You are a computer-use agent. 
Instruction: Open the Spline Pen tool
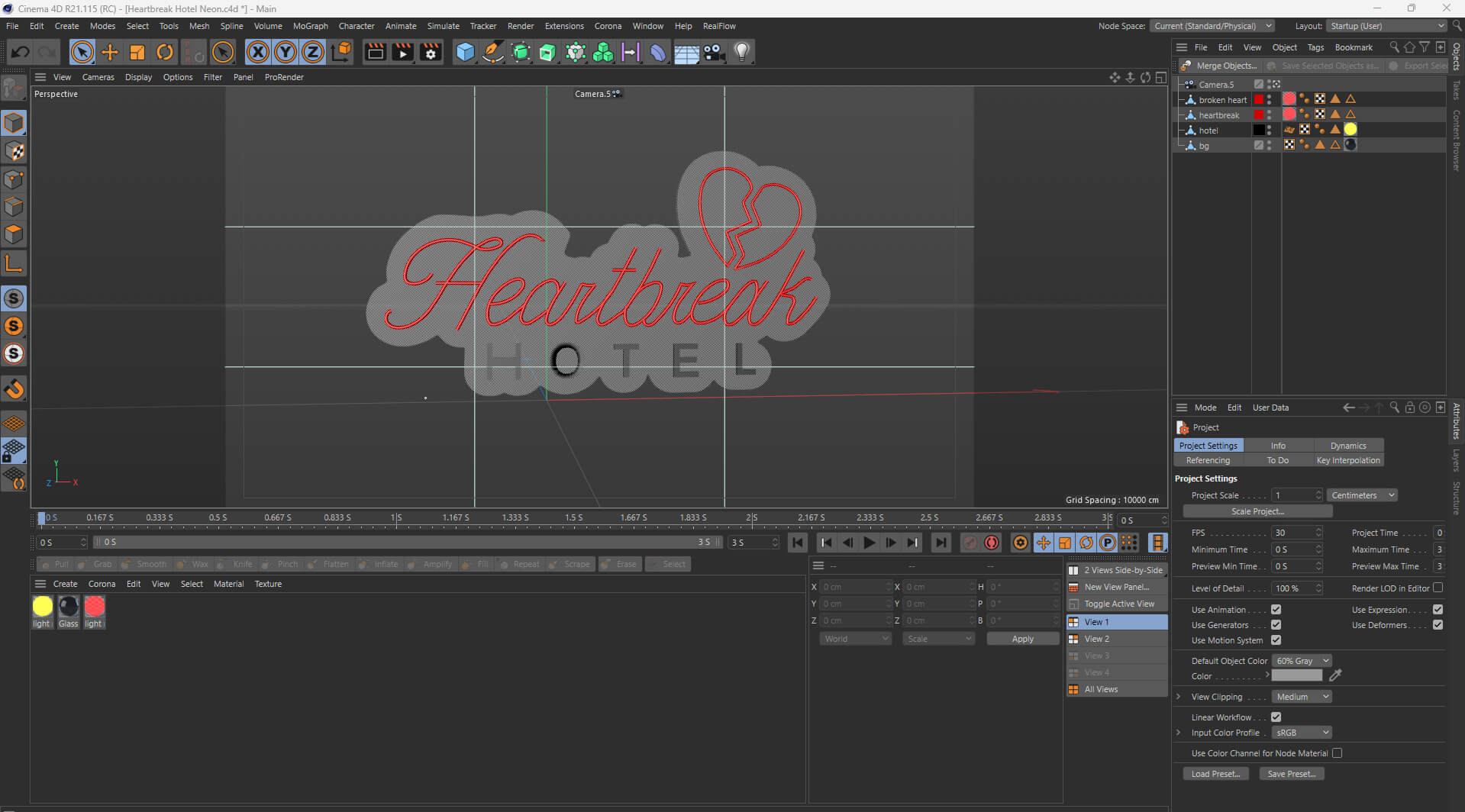(x=493, y=52)
